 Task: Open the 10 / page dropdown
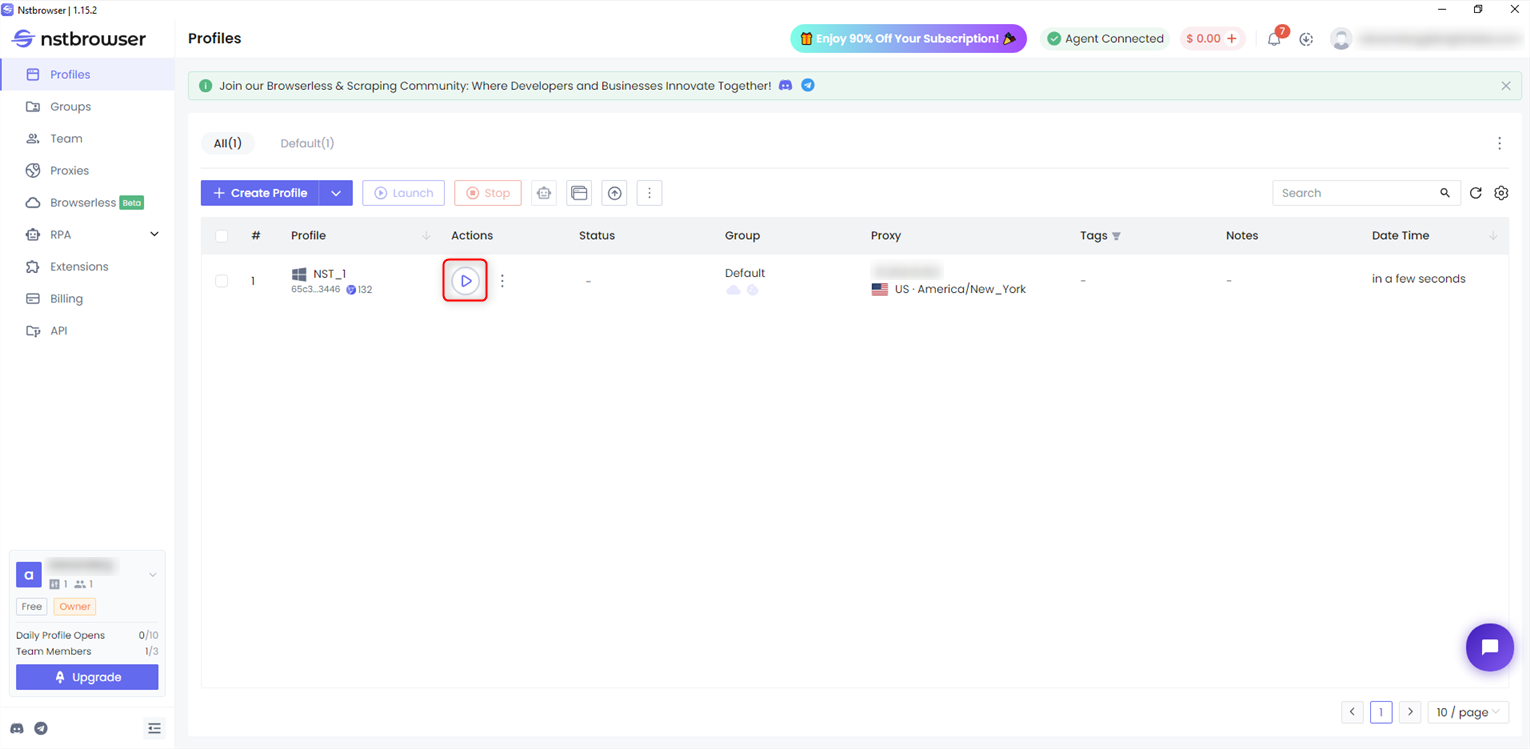point(1468,712)
